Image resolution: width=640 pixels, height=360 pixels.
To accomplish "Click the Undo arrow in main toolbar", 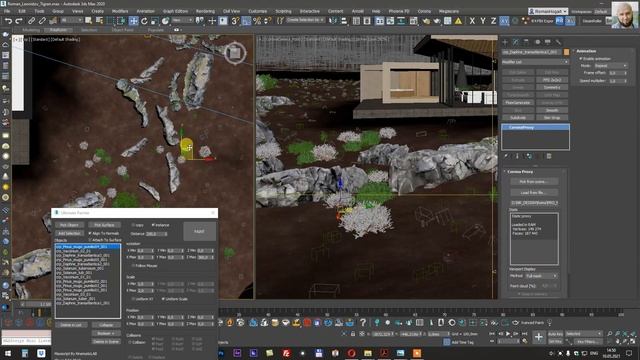I will click(x=8, y=20).
